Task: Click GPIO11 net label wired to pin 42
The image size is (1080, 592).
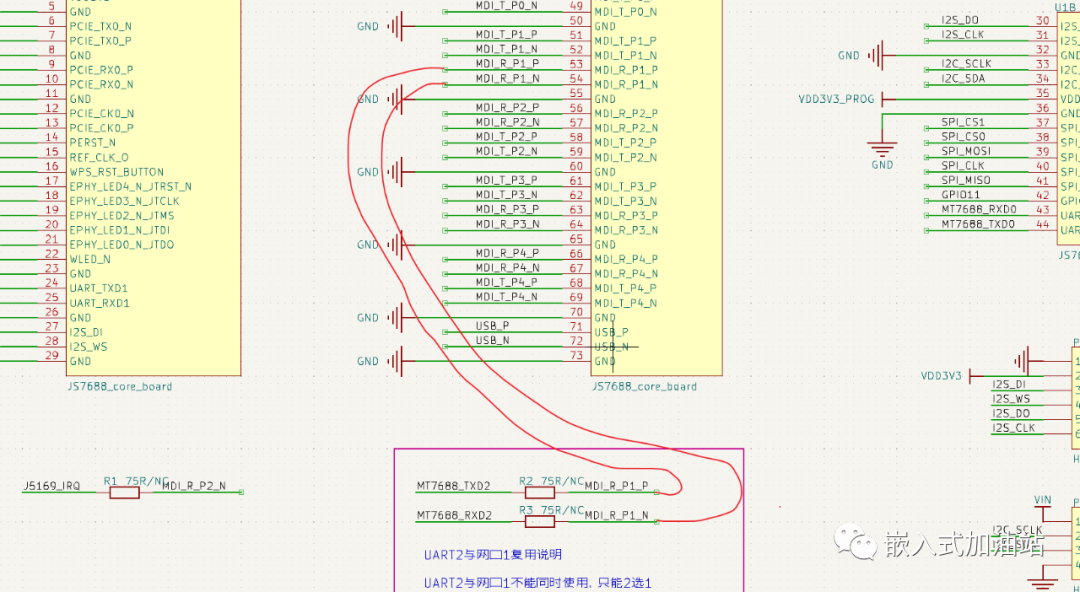Action: (x=960, y=195)
